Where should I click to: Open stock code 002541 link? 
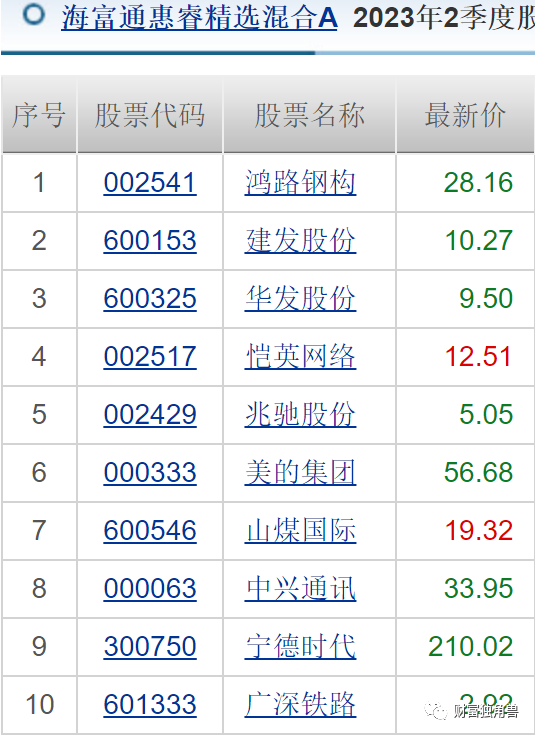[x=150, y=182]
